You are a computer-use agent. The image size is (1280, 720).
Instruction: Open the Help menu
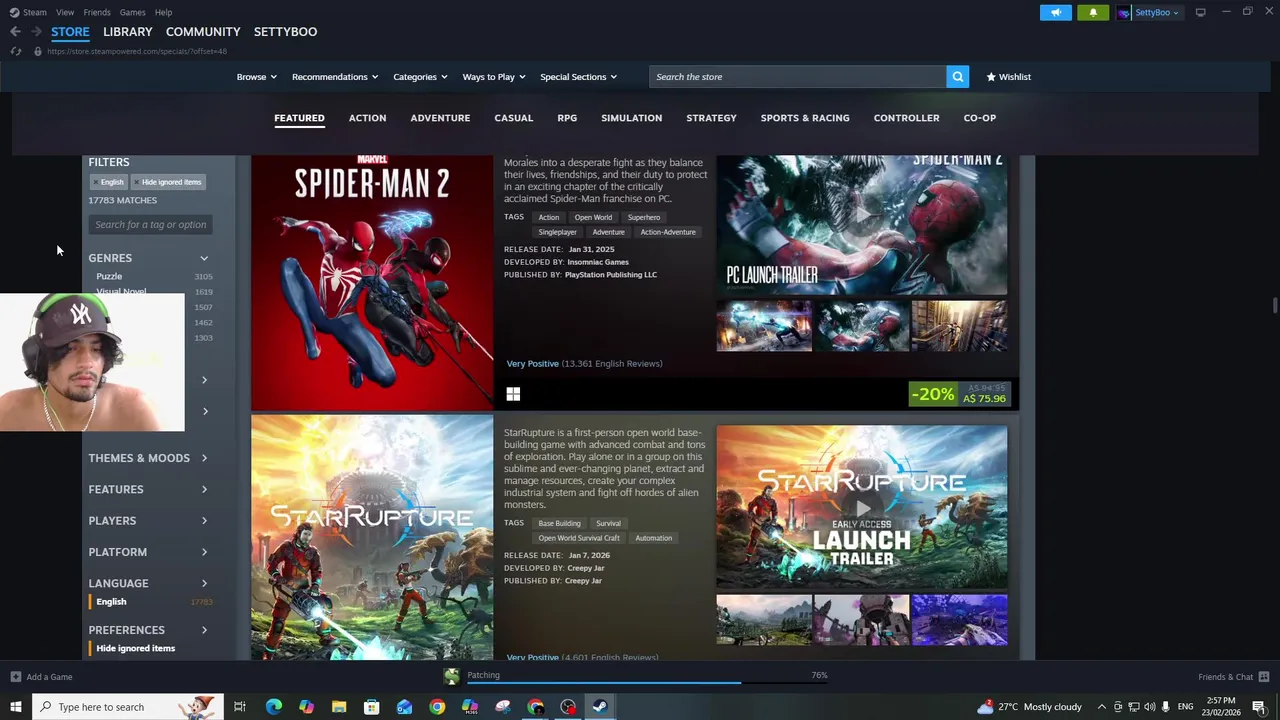[x=163, y=12]
